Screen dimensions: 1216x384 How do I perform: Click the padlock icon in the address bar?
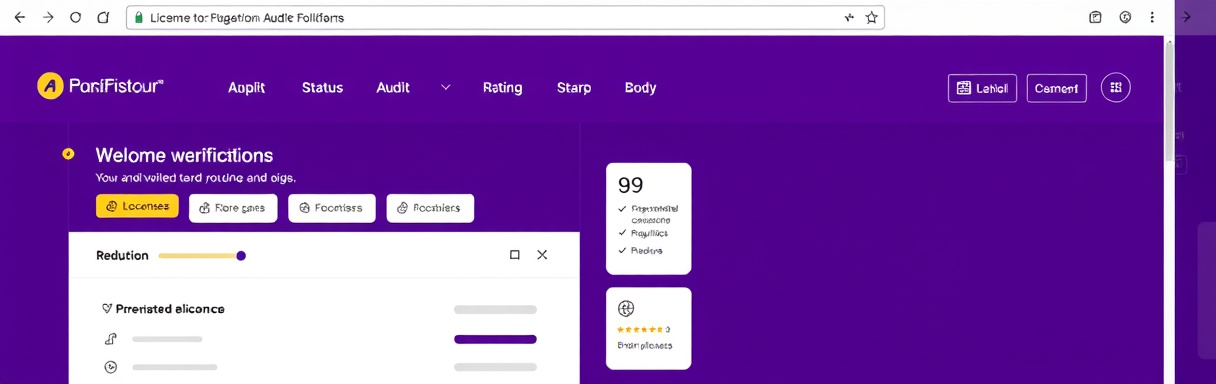coord(138,18)
